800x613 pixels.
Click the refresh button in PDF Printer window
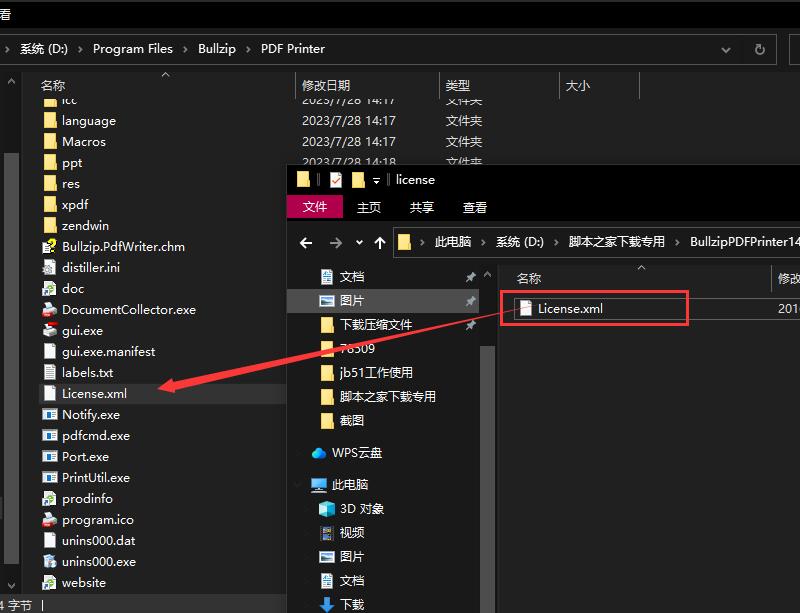(760, 49)
